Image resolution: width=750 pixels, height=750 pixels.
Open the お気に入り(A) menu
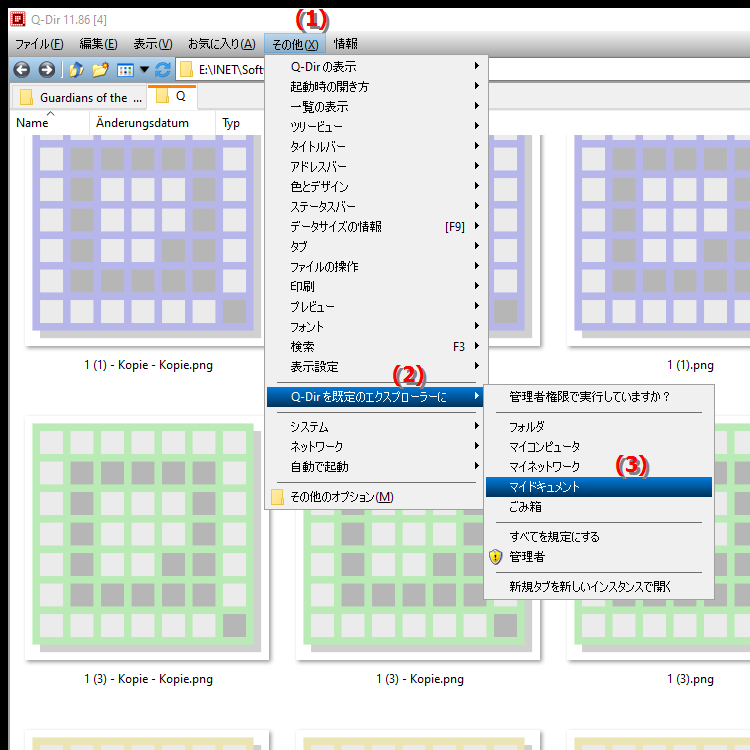pyautogui.click(x=221, y=44)
